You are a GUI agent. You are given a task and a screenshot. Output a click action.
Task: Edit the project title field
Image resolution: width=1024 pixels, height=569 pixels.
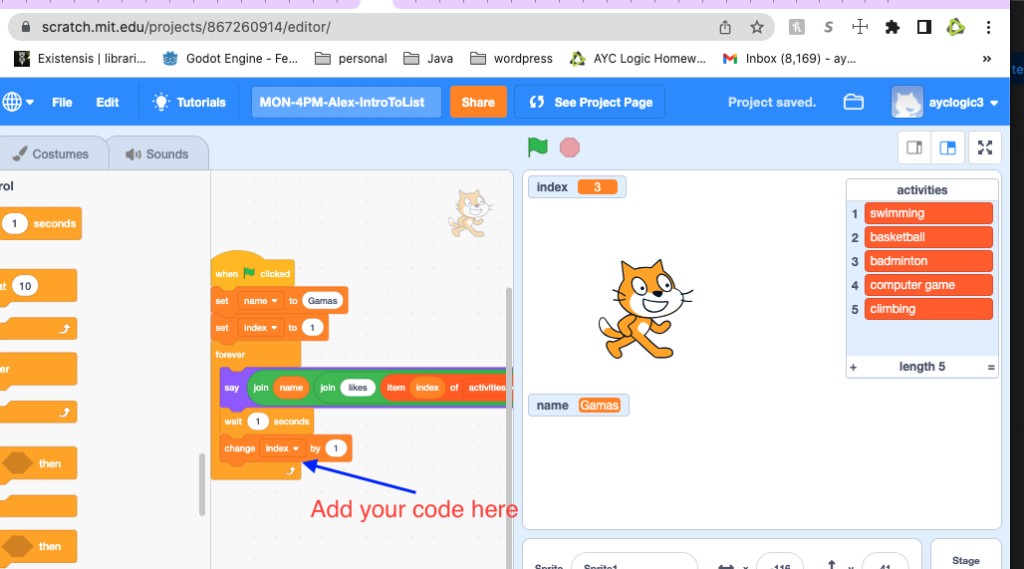click(x=346, y=102)
